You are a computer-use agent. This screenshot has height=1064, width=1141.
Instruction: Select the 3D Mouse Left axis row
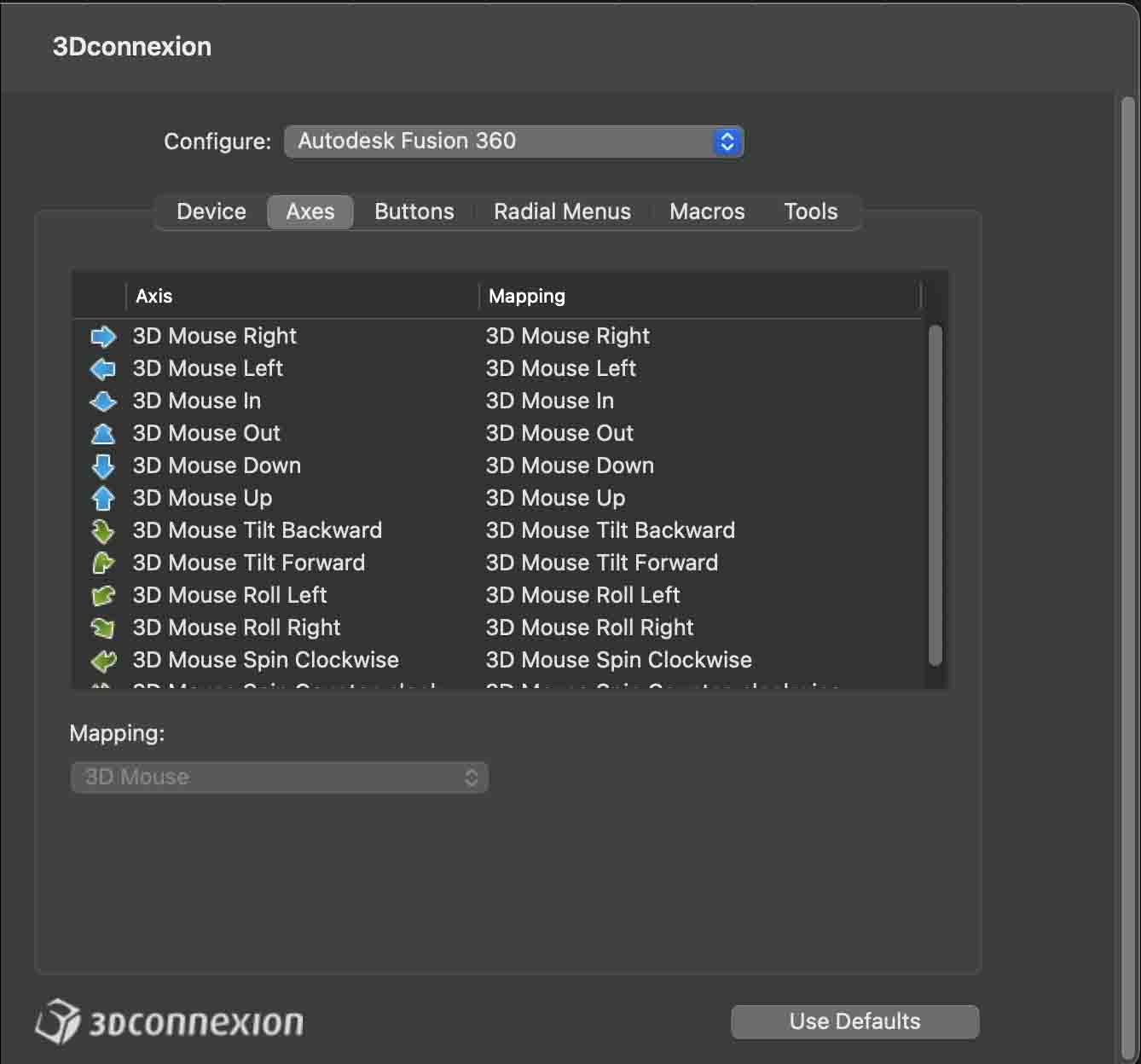498,369
